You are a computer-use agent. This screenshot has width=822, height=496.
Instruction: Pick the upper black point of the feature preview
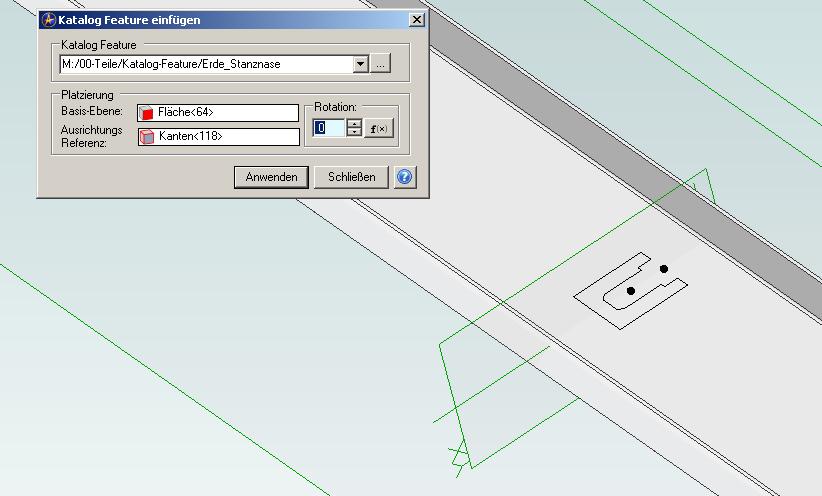[x=664, y=269]
